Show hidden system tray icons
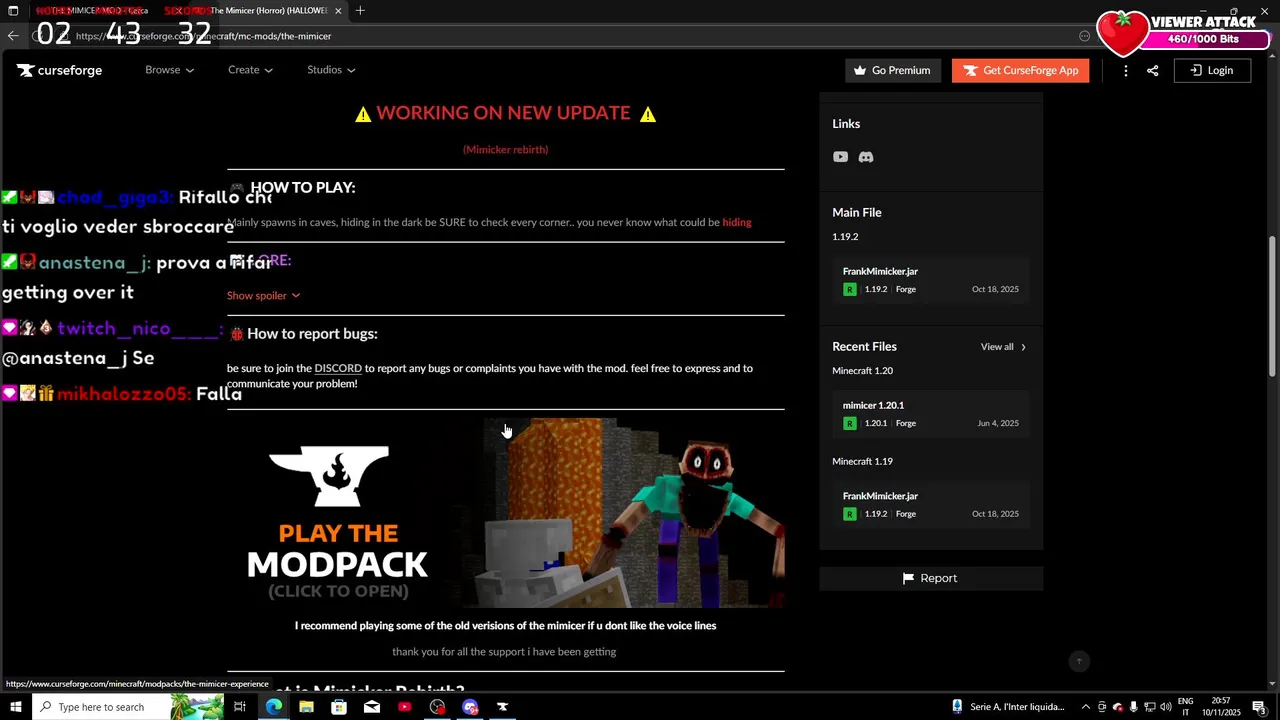This screenshot has height=720, width=1280. (1085, 707)
